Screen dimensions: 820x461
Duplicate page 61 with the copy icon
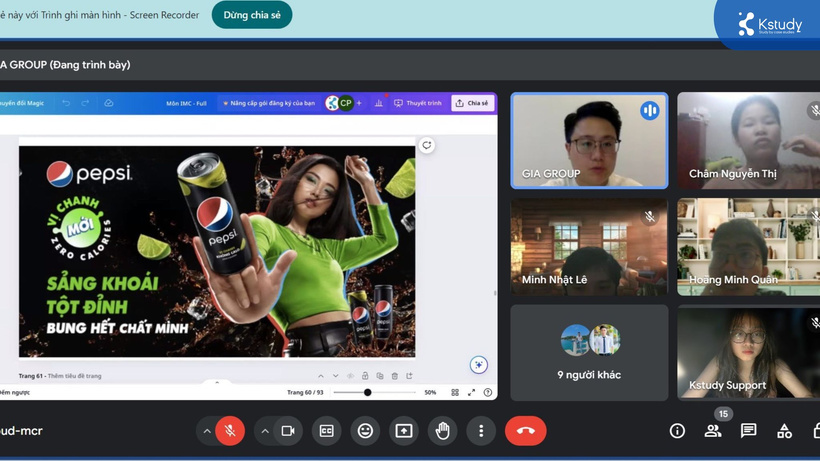coord(380,376)
